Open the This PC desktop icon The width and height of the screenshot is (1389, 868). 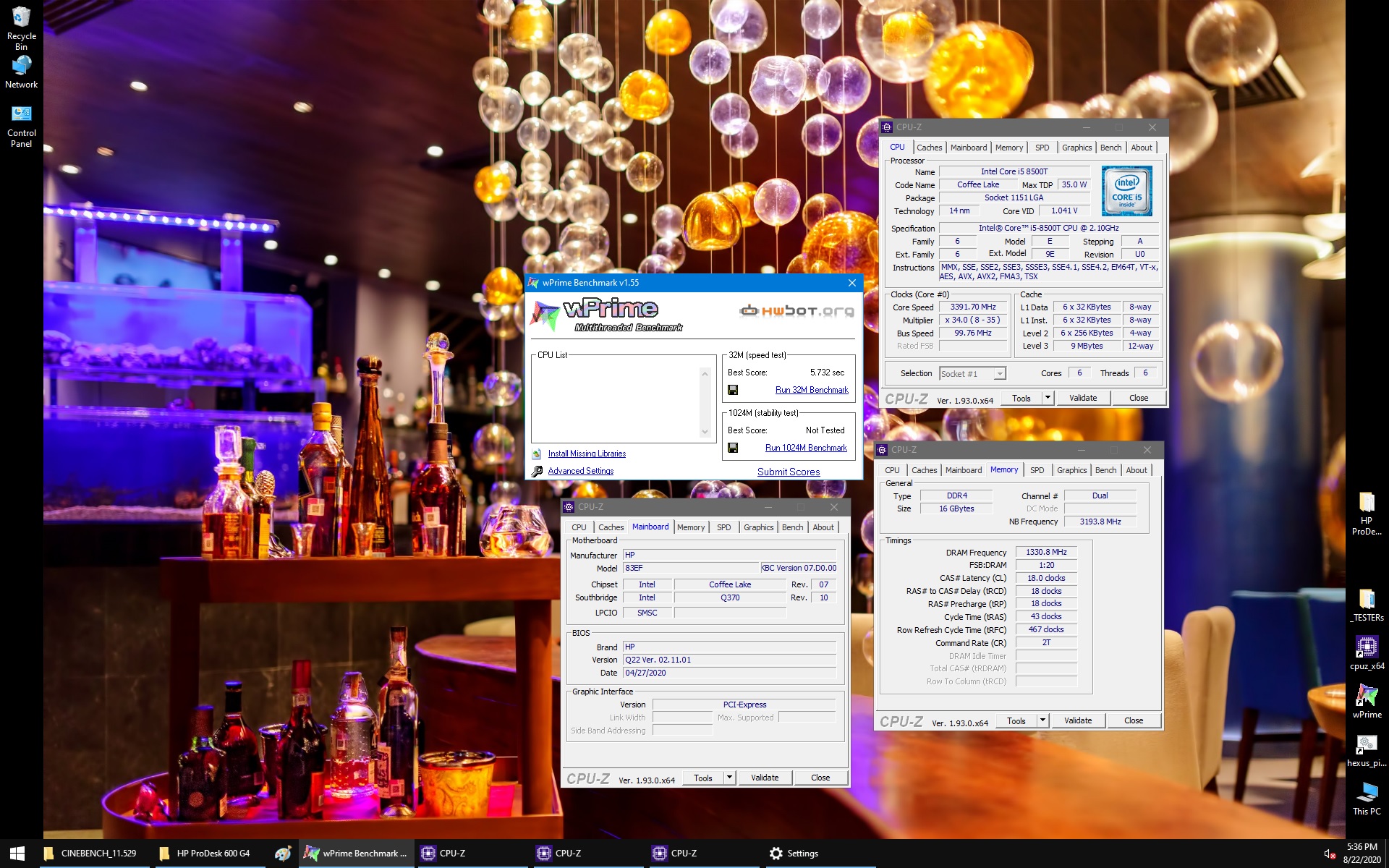click(1367, 798)
